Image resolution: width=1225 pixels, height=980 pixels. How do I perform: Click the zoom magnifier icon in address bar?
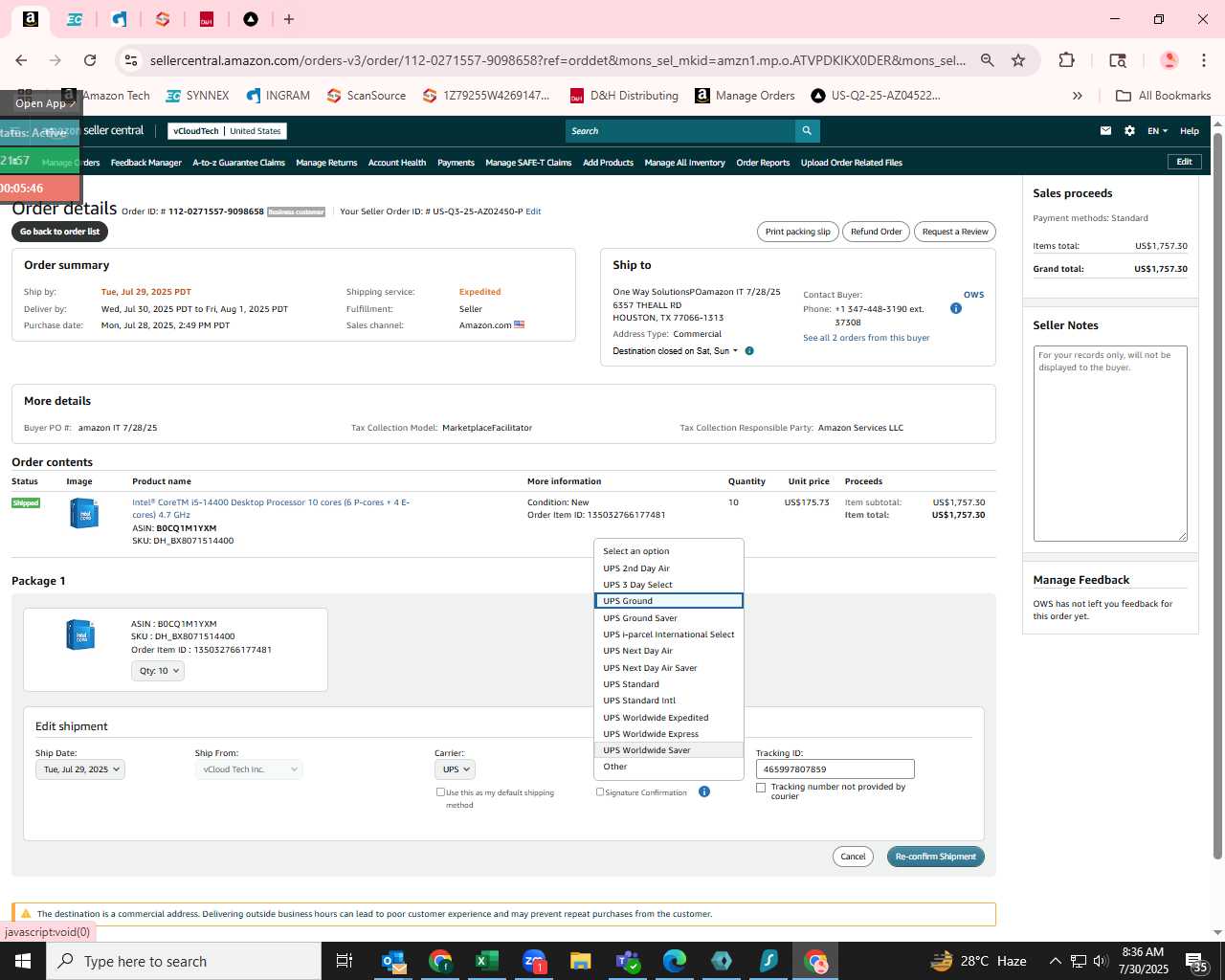coord(987,60)
